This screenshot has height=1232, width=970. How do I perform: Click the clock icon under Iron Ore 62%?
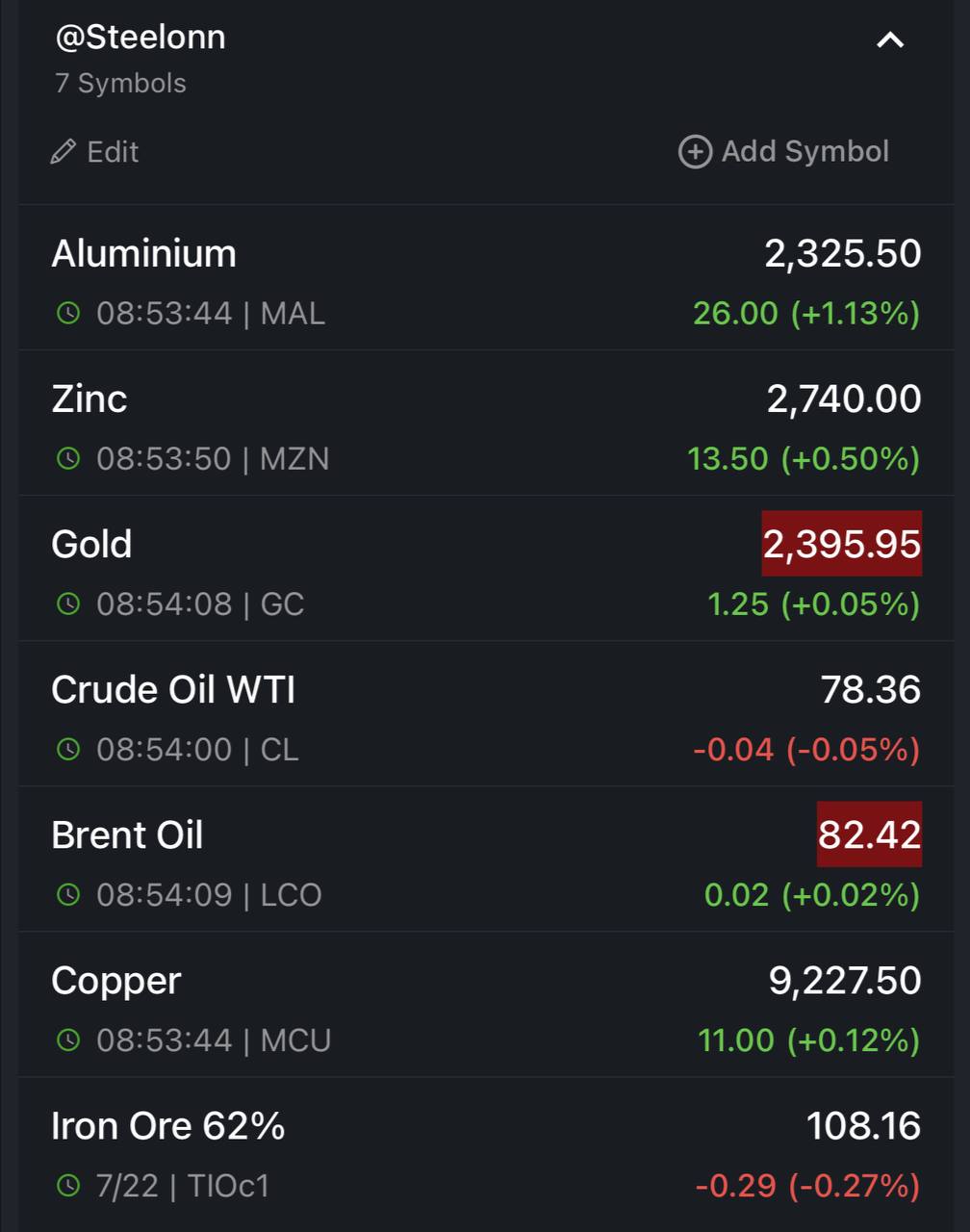click(68, 1185)
